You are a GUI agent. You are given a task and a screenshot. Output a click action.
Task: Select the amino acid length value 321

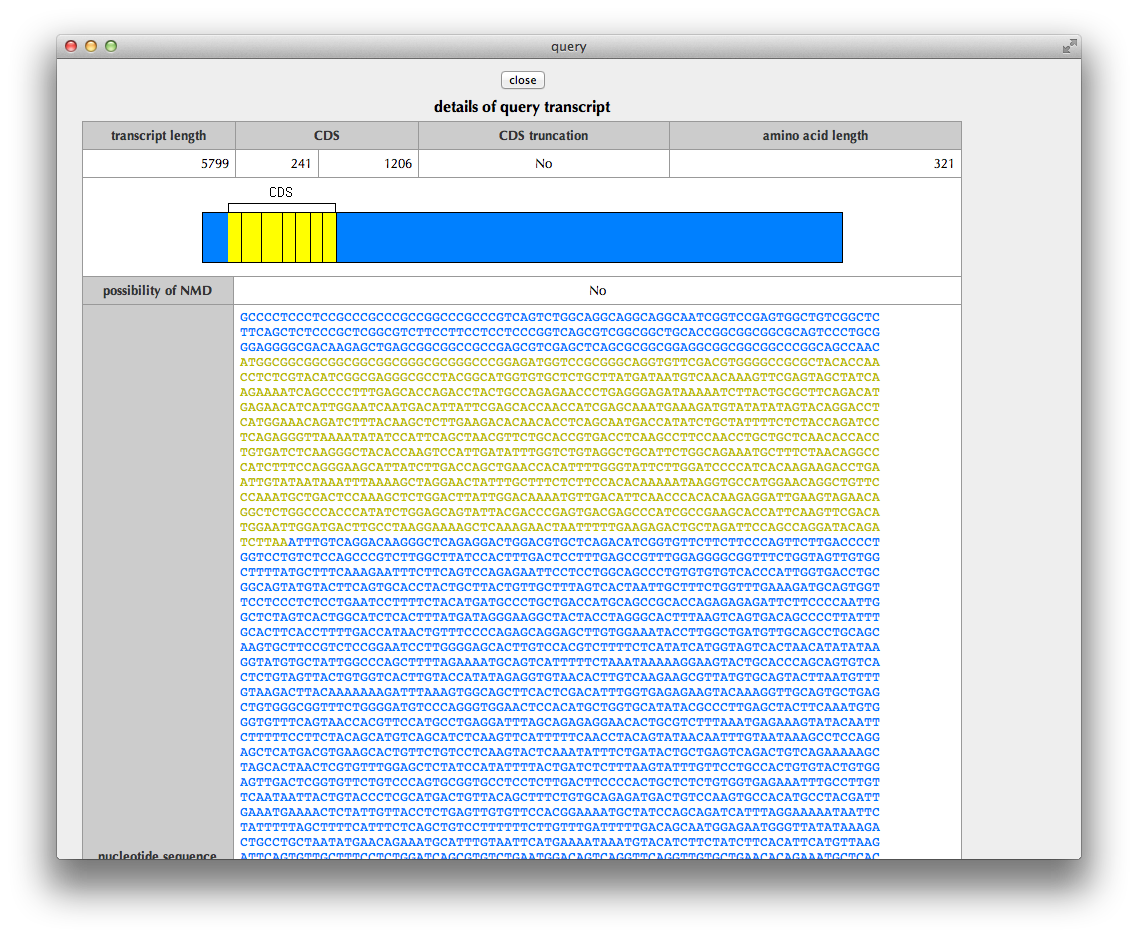[943, 164]
